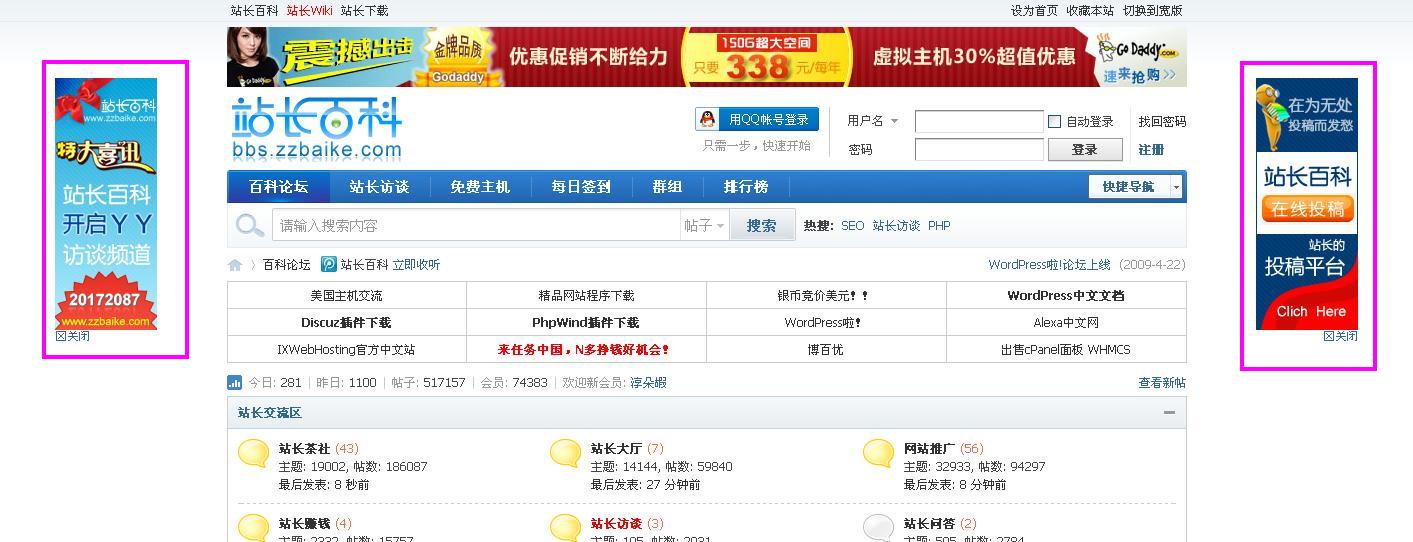1413x542 pixels.
Task: Click the 站长大厅 speech bubble icon
Action: (566, 453)
